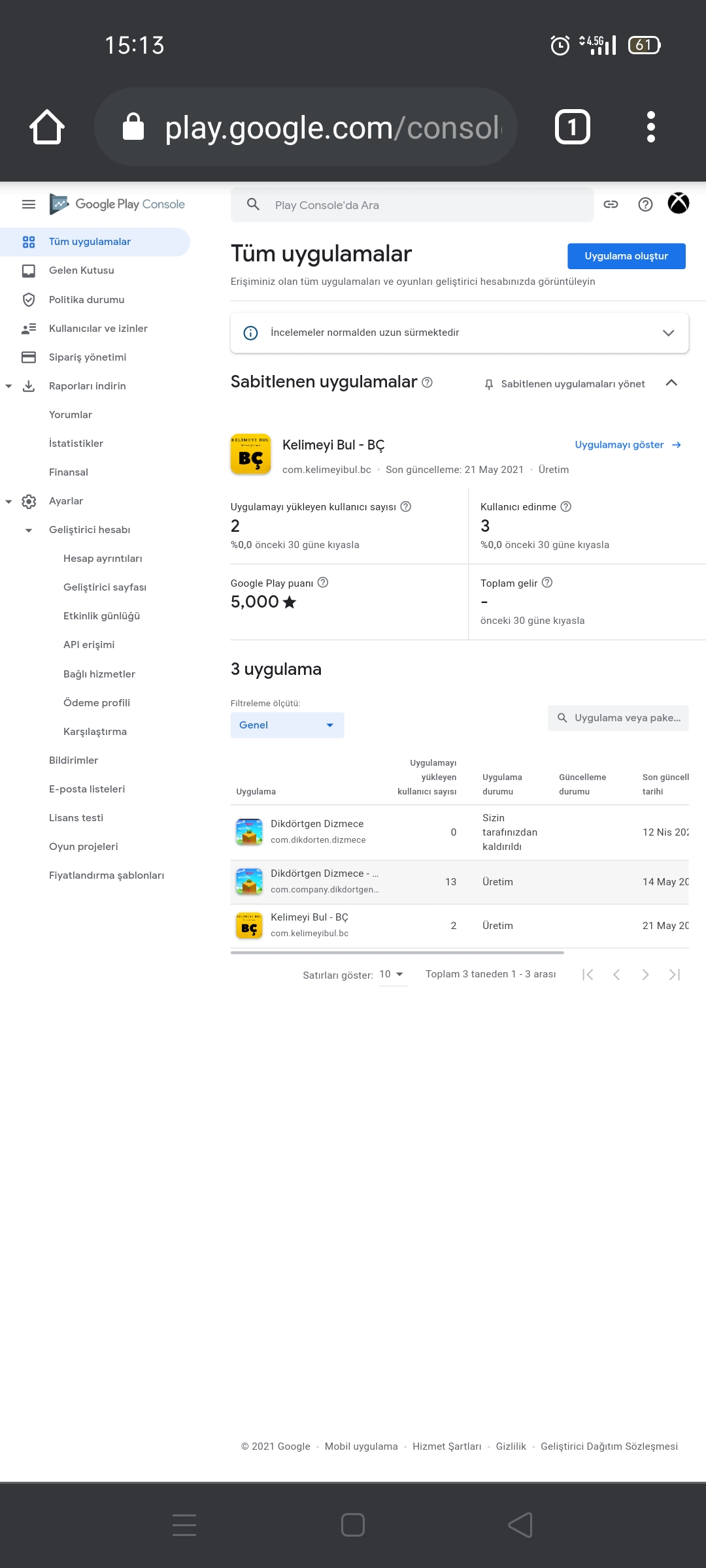
Task: Open Sipariş yönetimi in sidebar
Action: point(88,357)
